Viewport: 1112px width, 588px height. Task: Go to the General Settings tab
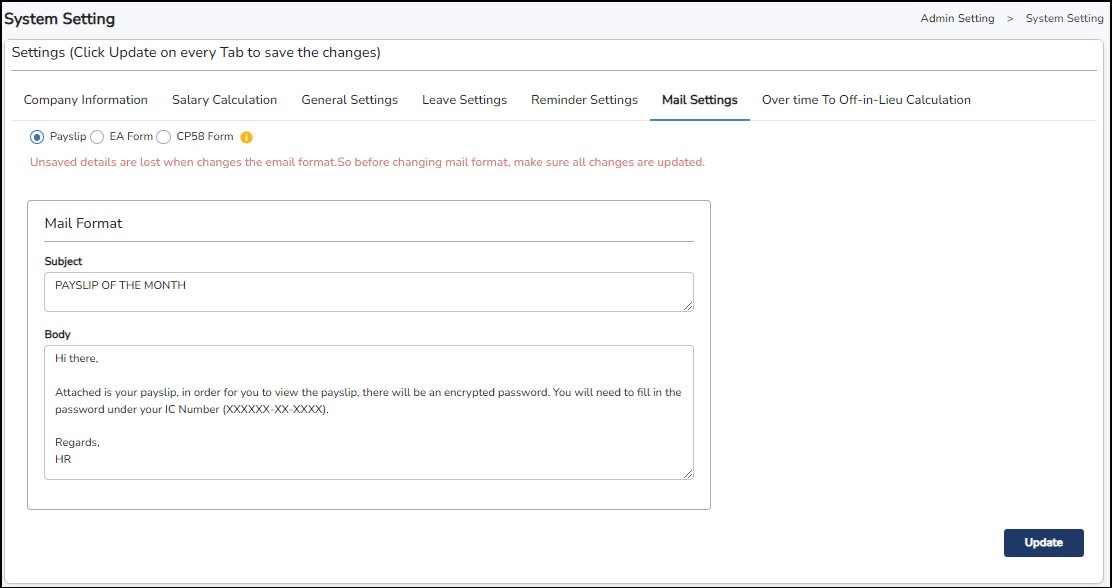point(349,100)
